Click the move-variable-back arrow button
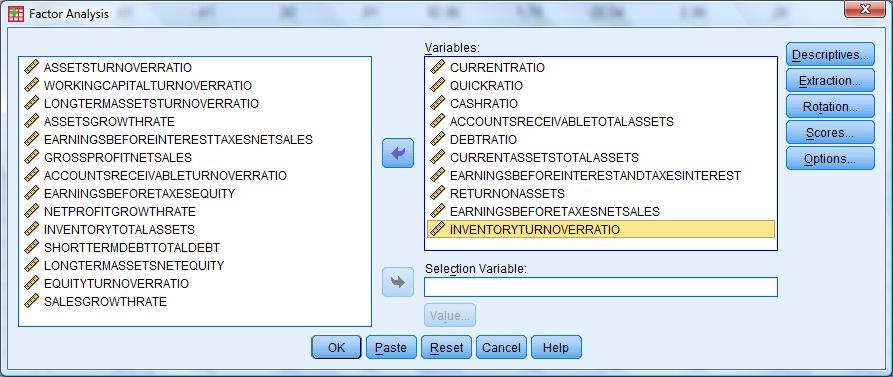The height and width of the screenshot is (377, 893). (398, 153)
